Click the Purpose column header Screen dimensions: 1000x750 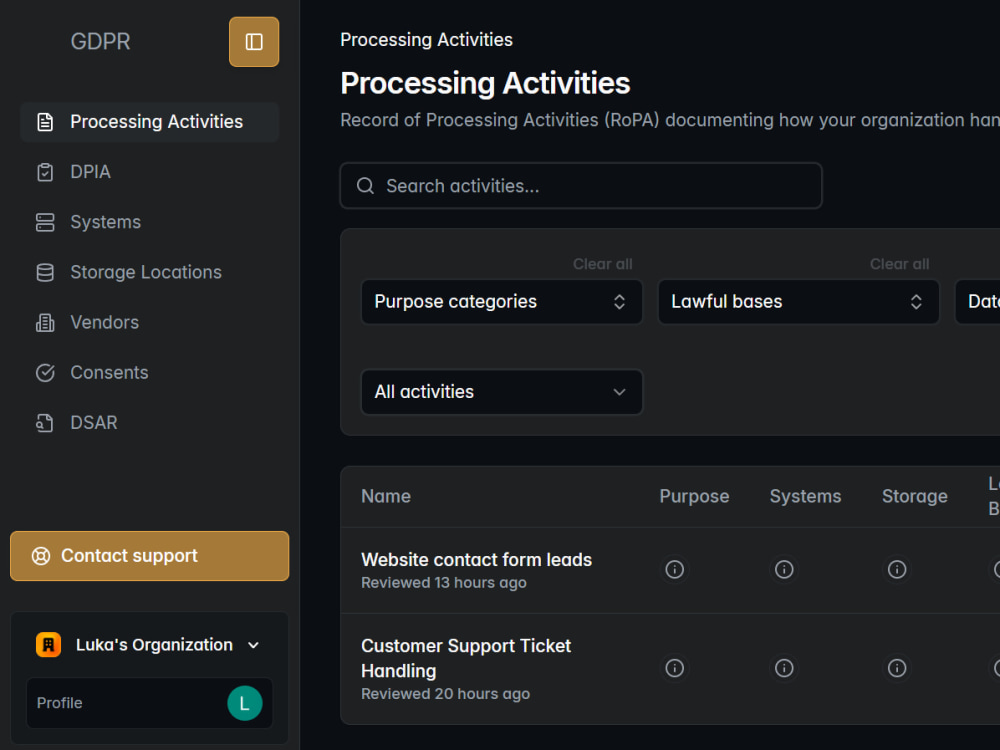694,496
